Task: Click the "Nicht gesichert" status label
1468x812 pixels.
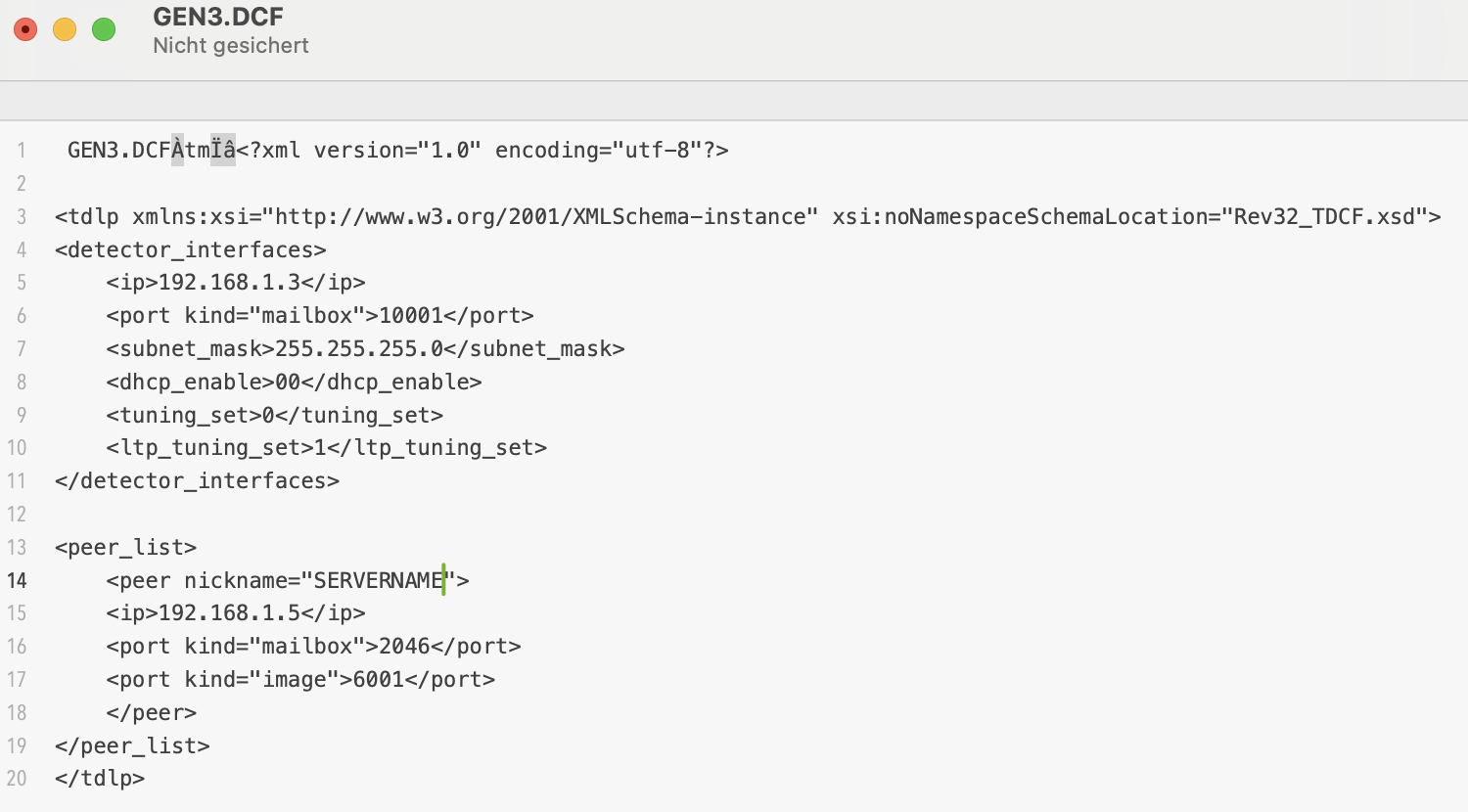Action: coord(231,46)
